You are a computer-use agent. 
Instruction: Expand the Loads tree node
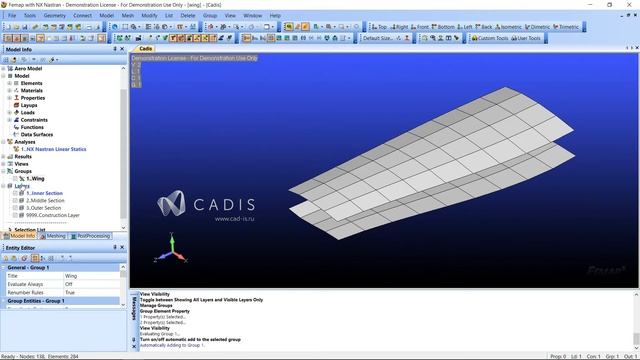pyautogui.click(x=9, y=112)
